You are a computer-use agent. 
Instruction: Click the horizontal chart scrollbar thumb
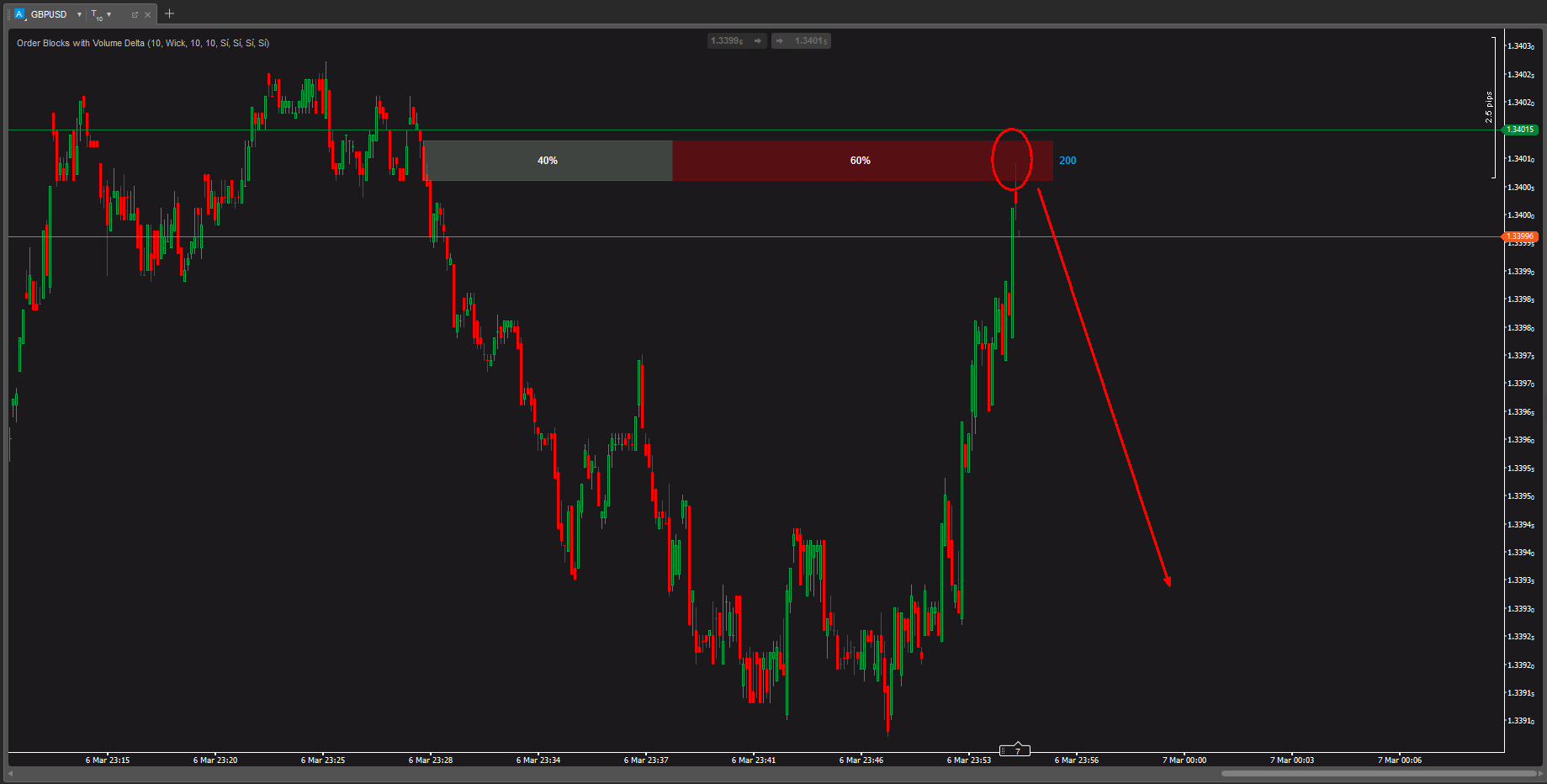point(1378,773)
